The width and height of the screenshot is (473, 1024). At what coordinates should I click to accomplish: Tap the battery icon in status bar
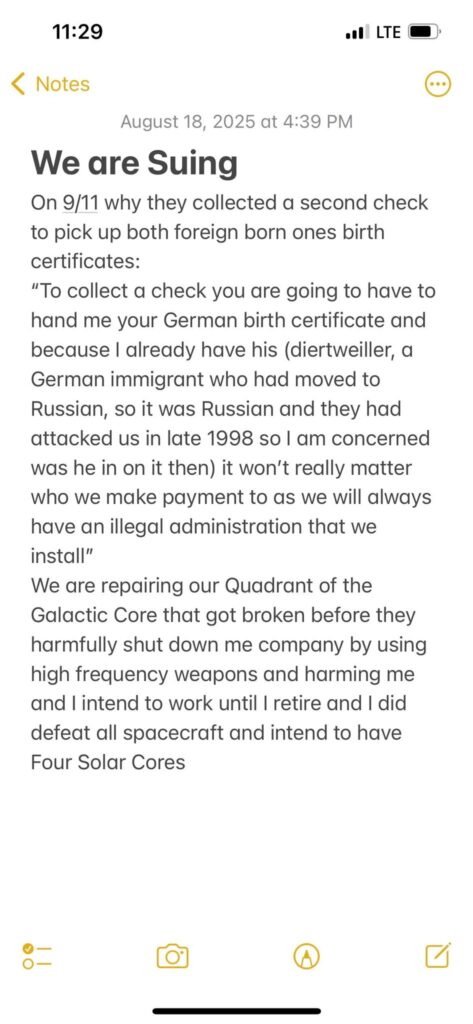coord(425,31)
